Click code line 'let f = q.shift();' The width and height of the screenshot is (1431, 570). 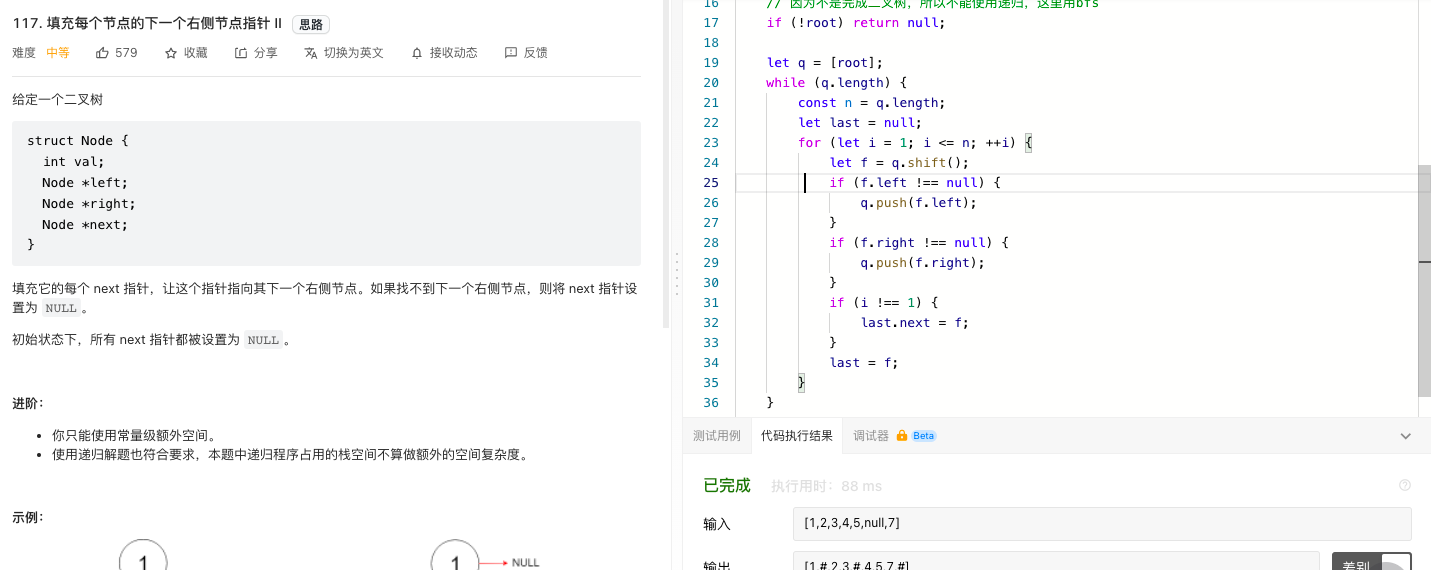click(899, 163)
